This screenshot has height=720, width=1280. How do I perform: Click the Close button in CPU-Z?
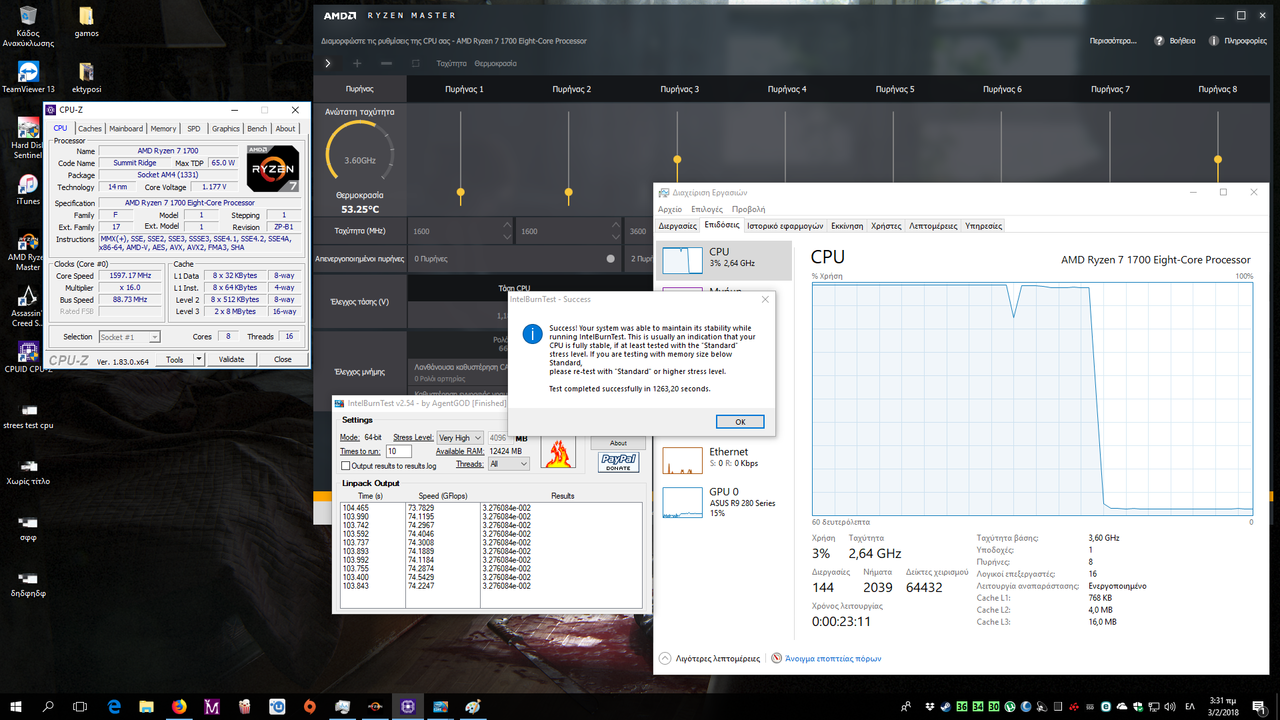(283, 359)
